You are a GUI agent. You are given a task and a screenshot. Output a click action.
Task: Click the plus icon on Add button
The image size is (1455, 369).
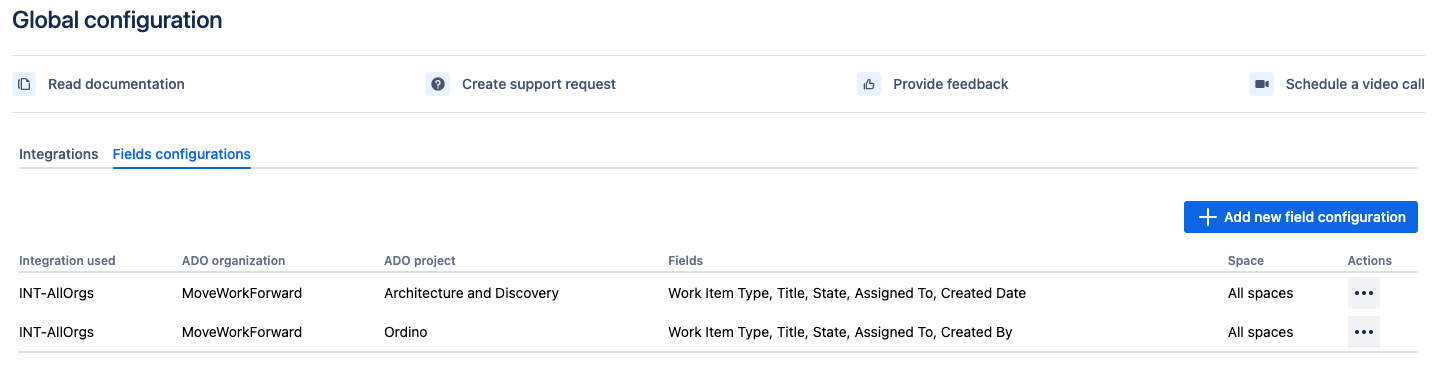(1207, 217)
